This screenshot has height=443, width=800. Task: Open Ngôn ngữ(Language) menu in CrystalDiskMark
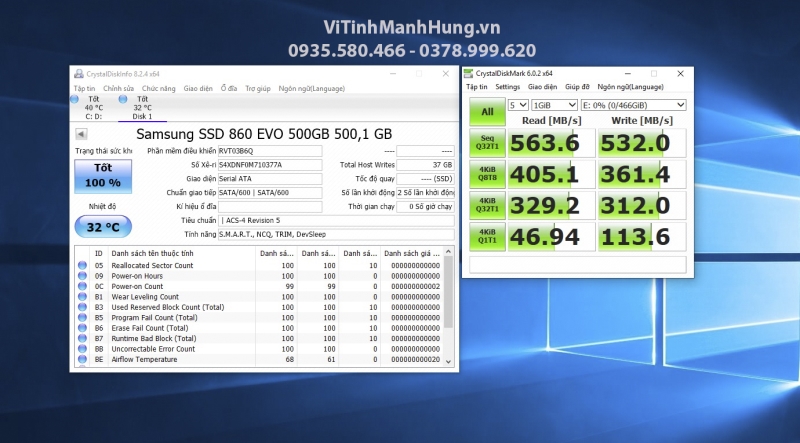click(631, 87)
